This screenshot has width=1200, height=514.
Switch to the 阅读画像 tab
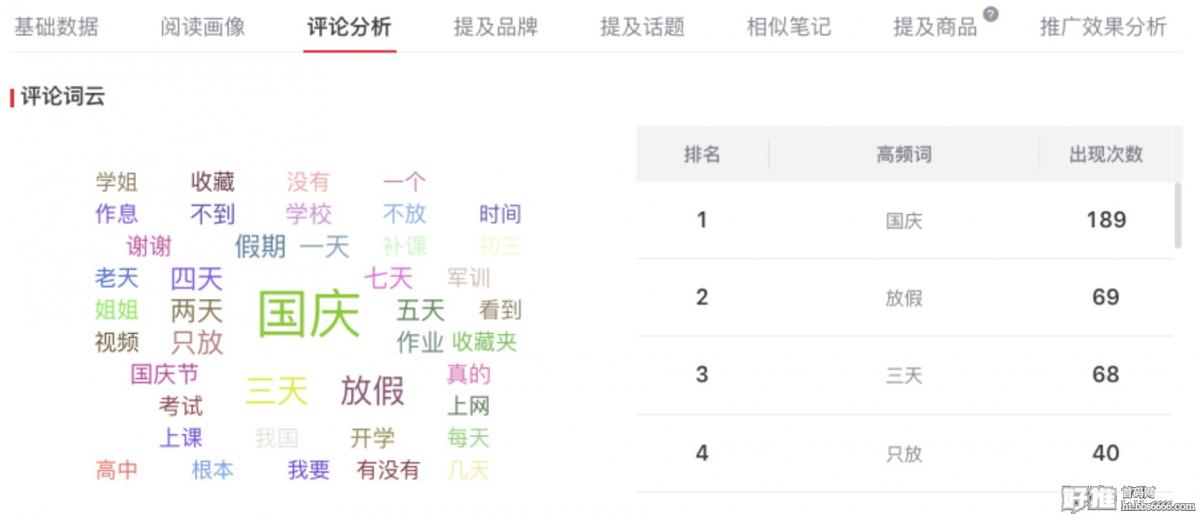coord(202,27)
